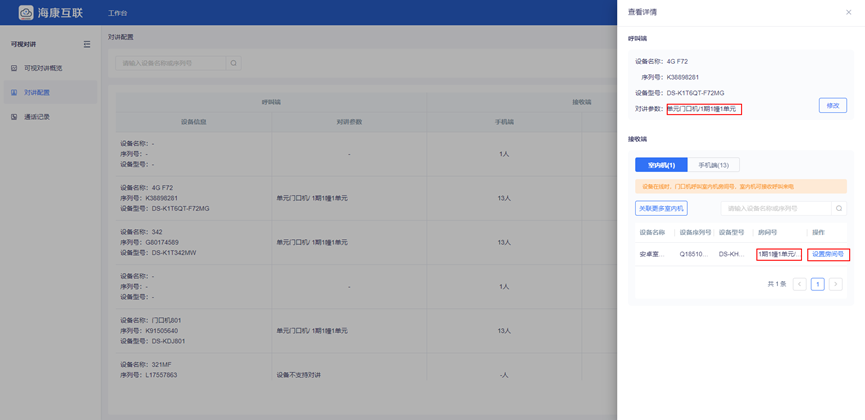Click the search icon beside the device search box
Viewport: 865px width, 420px height.
234,63
